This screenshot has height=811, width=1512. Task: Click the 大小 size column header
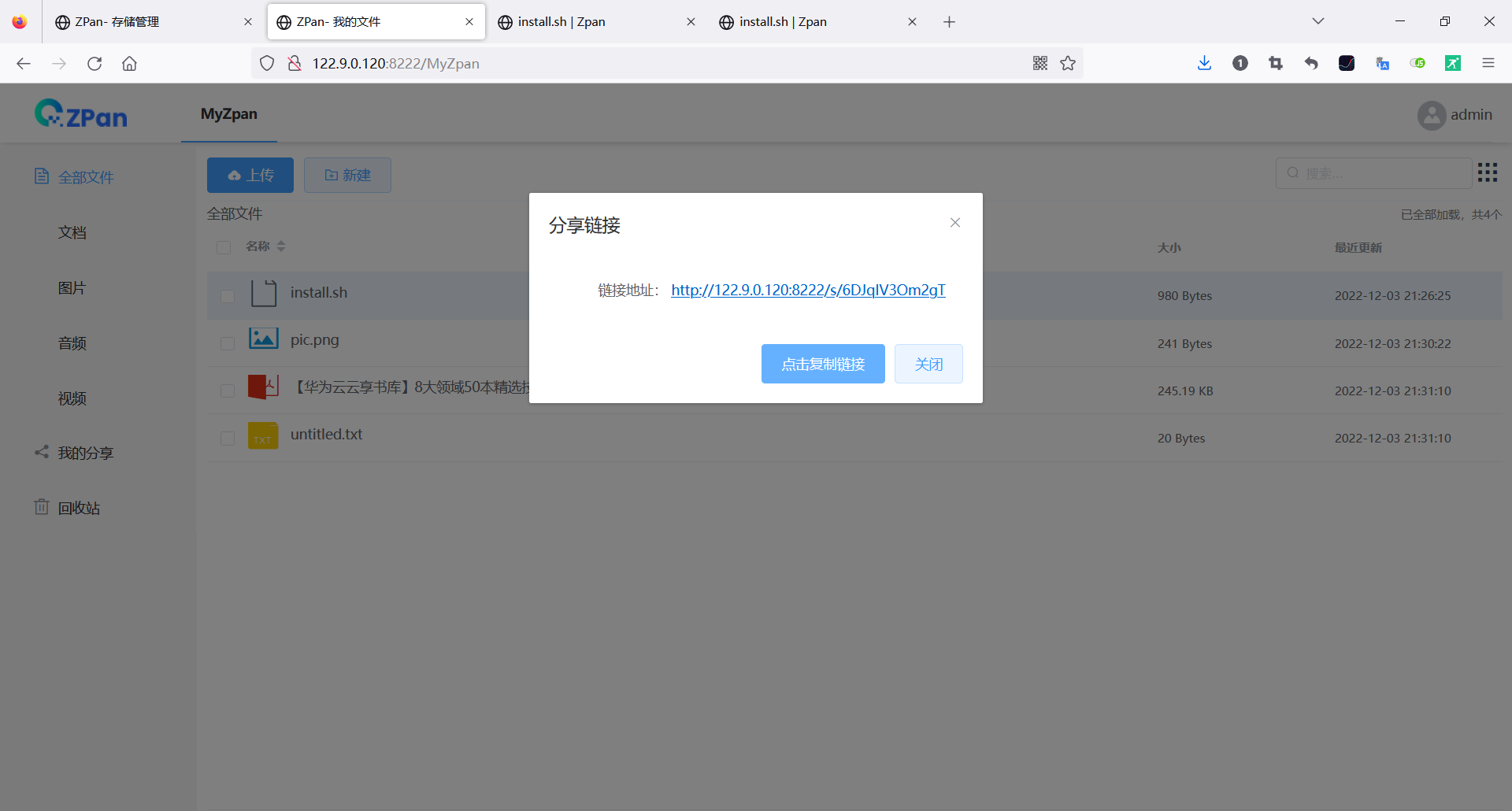pos(1169,247)
